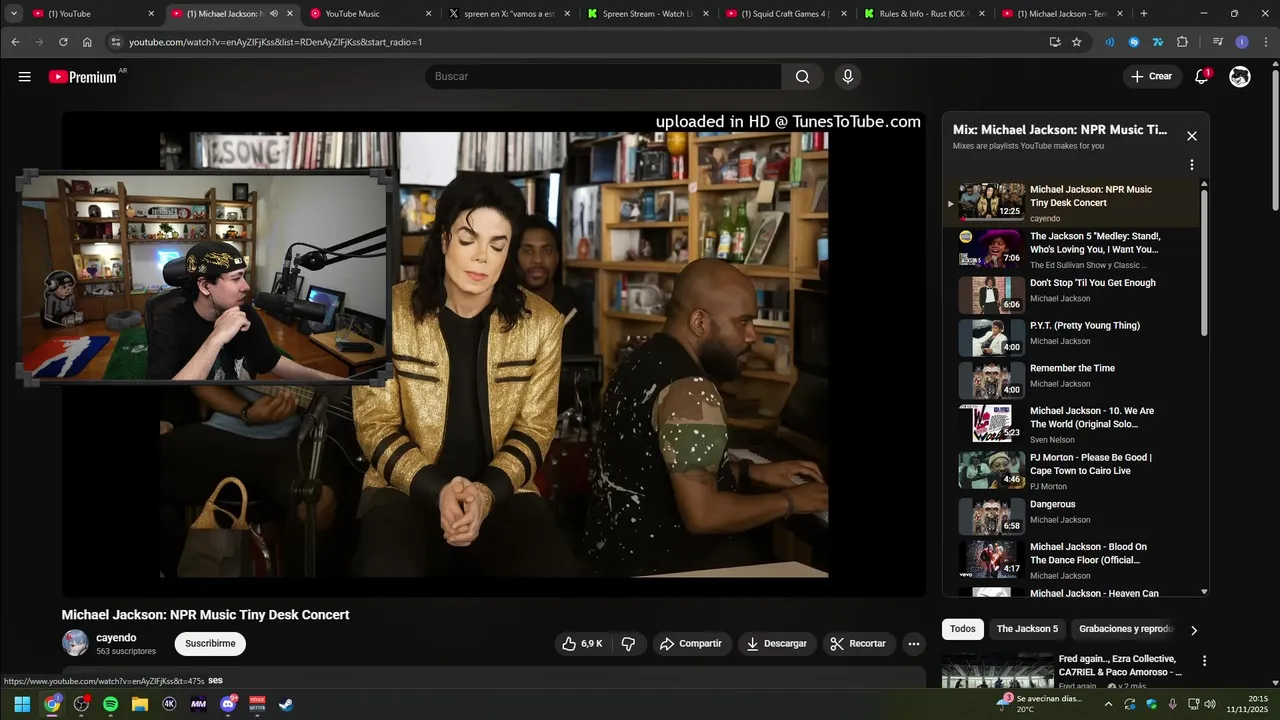The image size is (1280, 720).
Task: Bookmark this page with star icon
Action: tap(1077, 42)
